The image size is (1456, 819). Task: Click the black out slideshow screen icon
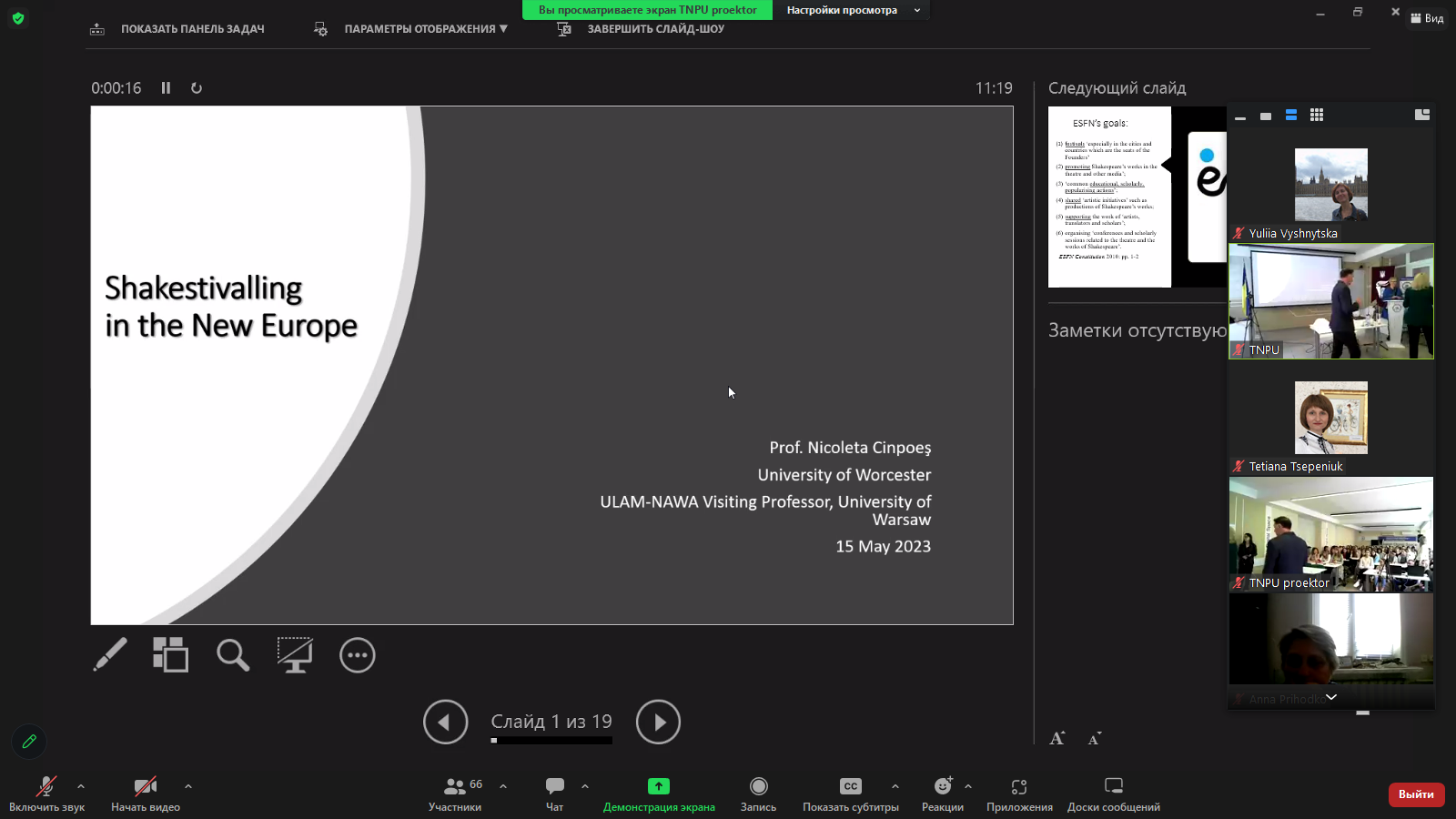(295, 655)
